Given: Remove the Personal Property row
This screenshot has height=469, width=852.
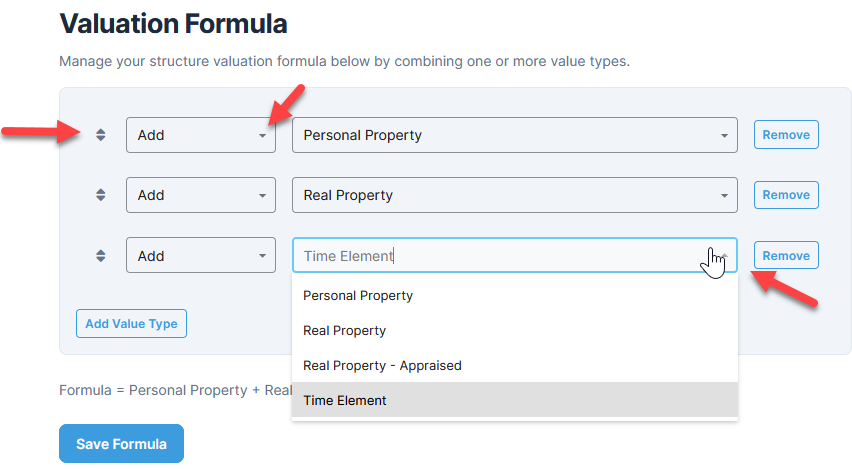Looking at the screenshot, I should [786, 134].
